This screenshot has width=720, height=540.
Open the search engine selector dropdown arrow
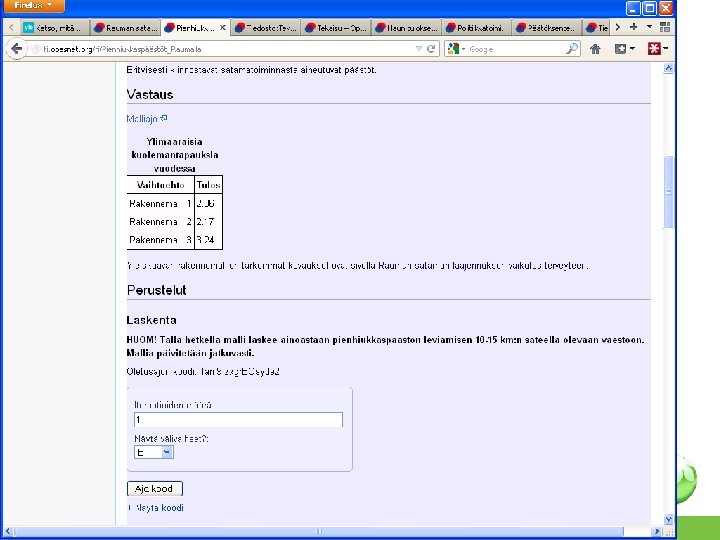click(x=463, y=49)
